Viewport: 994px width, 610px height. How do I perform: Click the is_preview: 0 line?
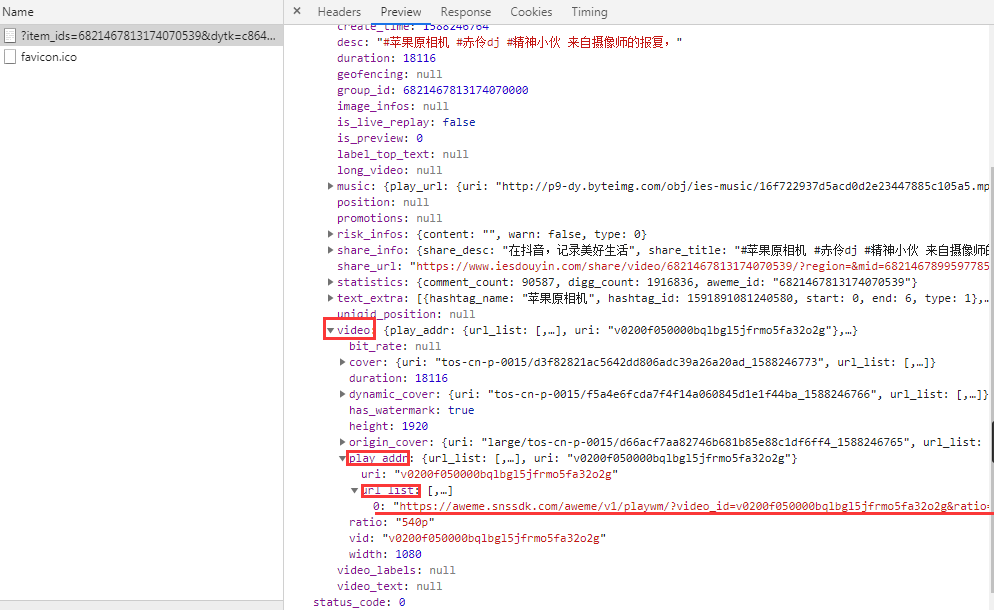[x=380, y=138]
